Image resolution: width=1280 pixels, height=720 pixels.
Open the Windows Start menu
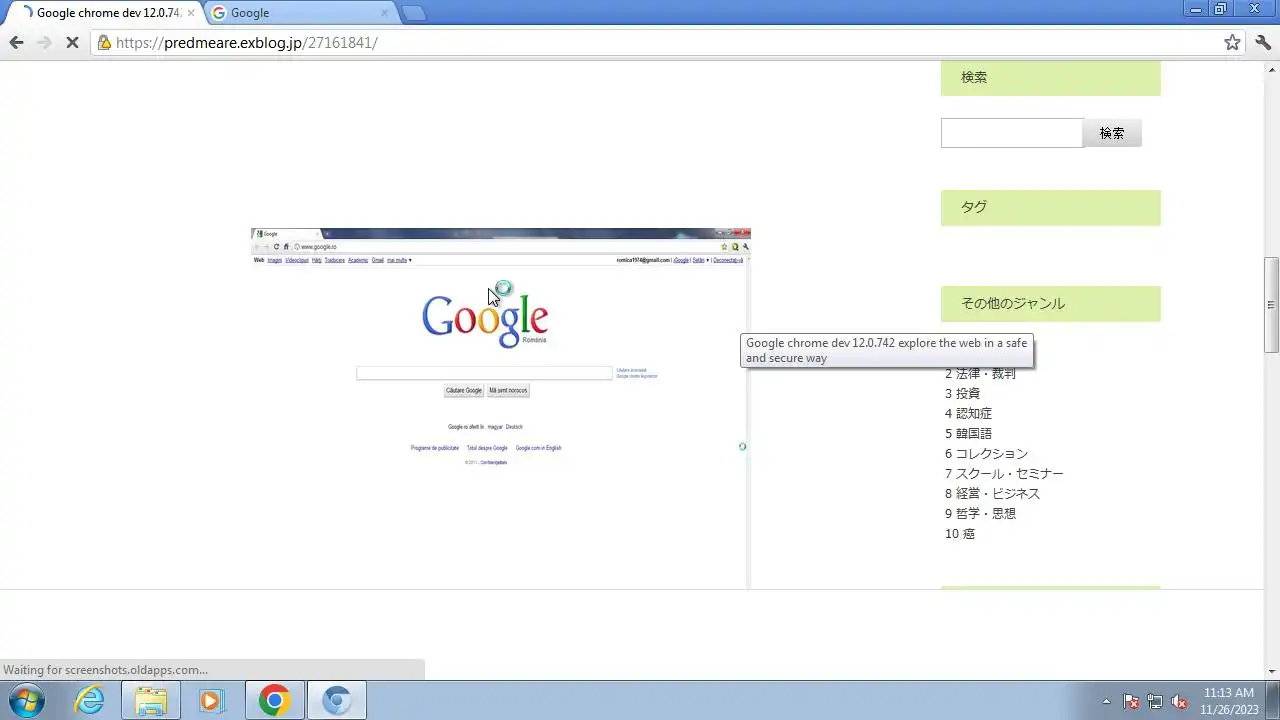26,700
